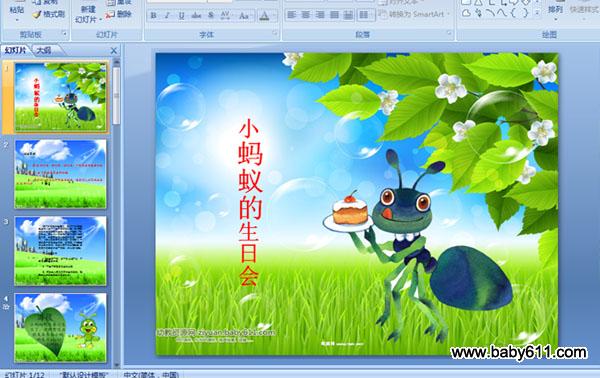Image resolution: width=600 pixels, height=378 pixels.
Task: Click the font color A swatch
Action: pos(264,16)
